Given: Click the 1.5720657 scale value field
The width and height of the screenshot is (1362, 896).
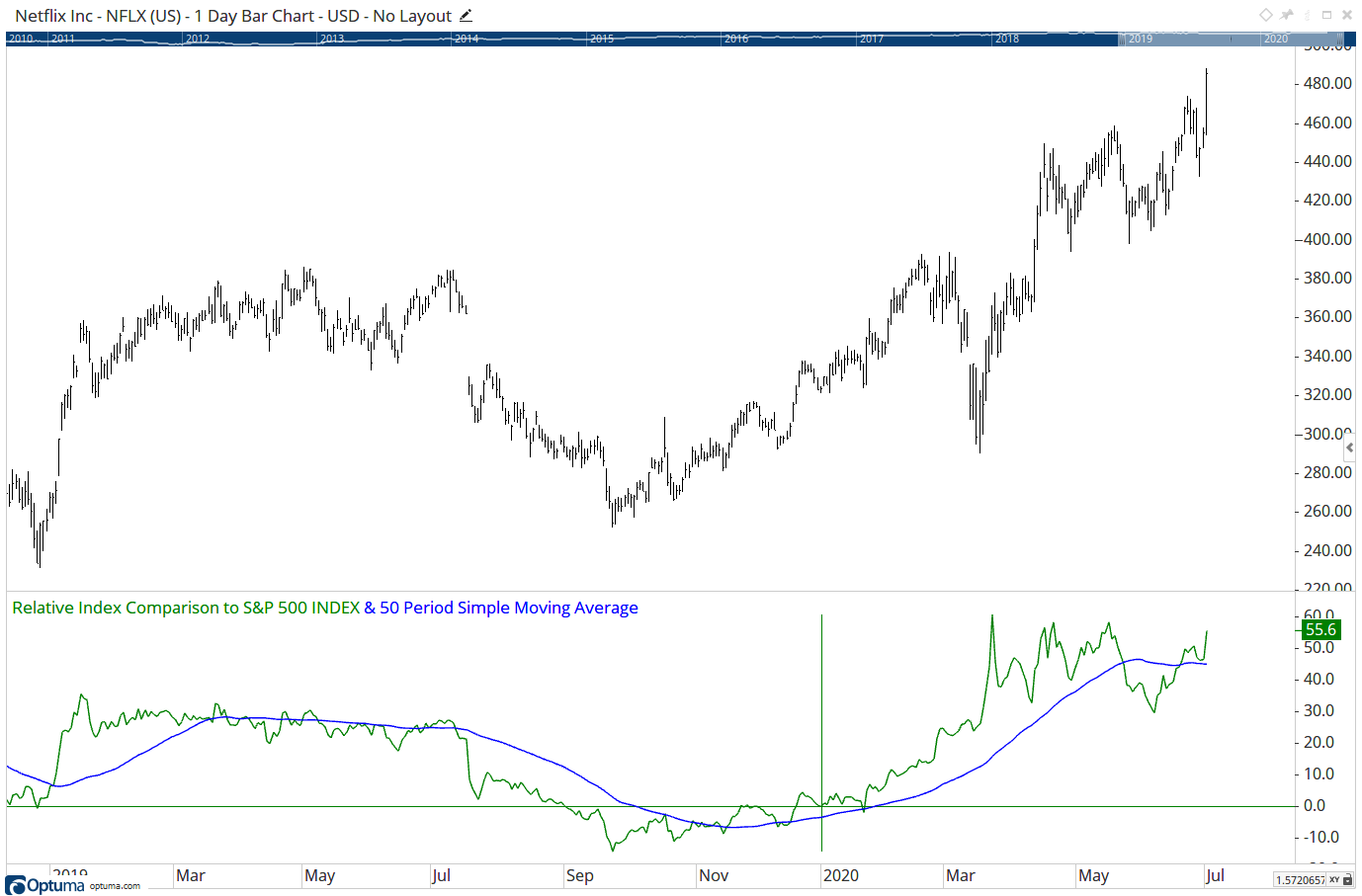Looking at the screenshot, I should [1300, 879].
